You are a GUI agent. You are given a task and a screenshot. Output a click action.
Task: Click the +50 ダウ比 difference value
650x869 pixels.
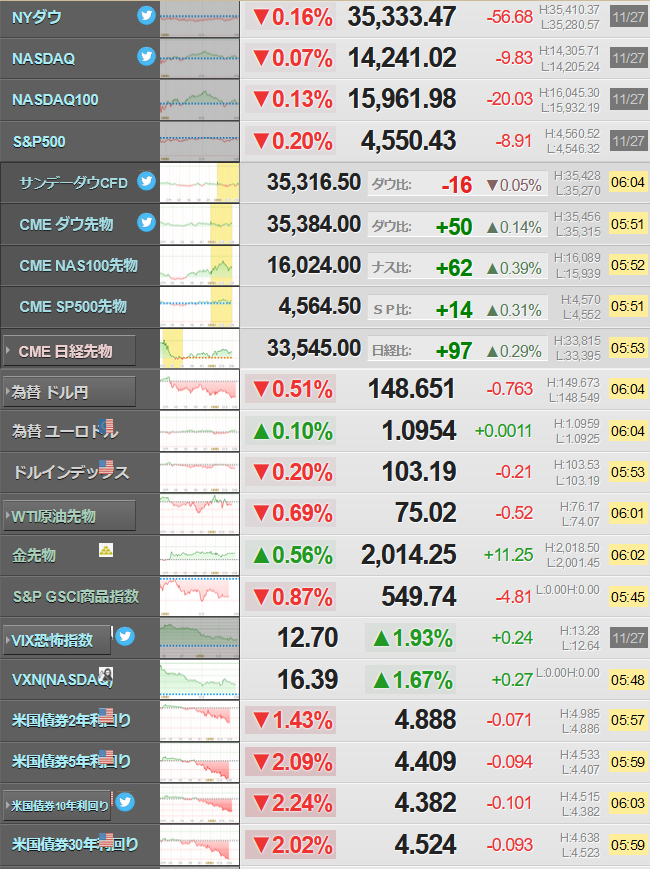pyautogui.click(x=454, y=227)
